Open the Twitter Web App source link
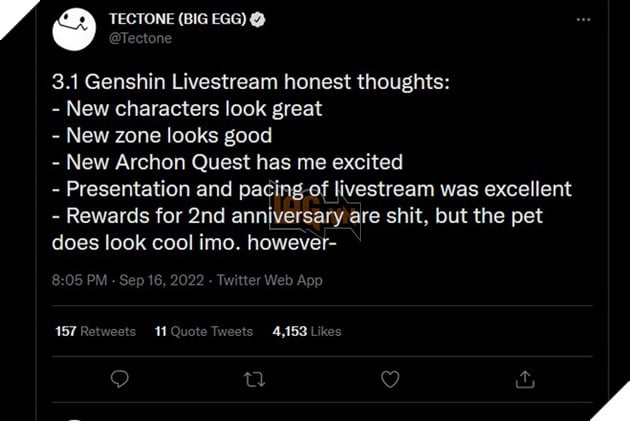 pos(270,280)
